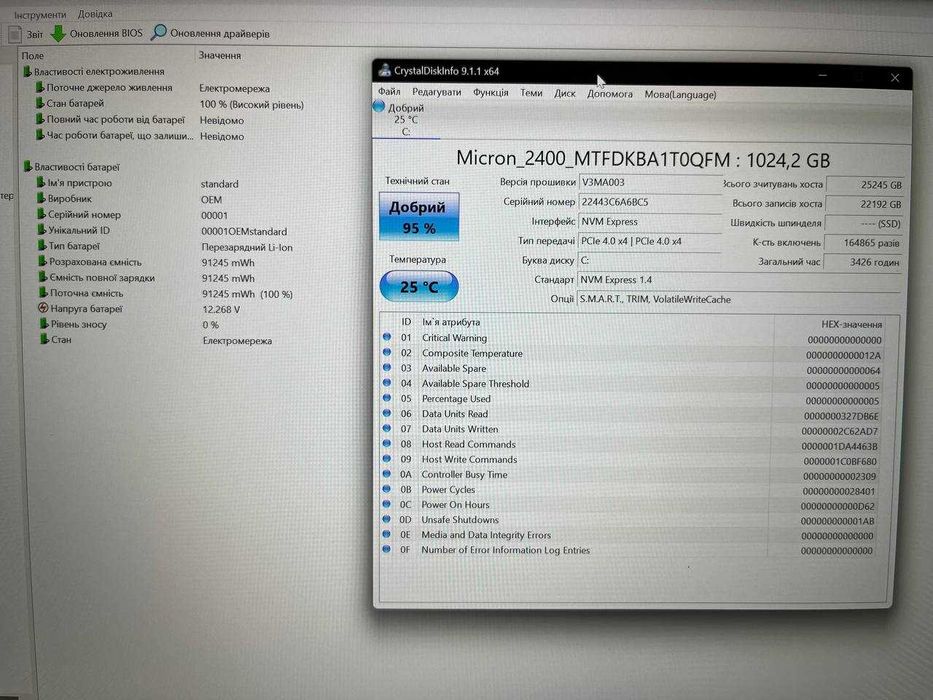Image resolution: width=933 pixels, height=700 pixels.
Task: Open the Функція menu
Action: [x=490, y=93]
